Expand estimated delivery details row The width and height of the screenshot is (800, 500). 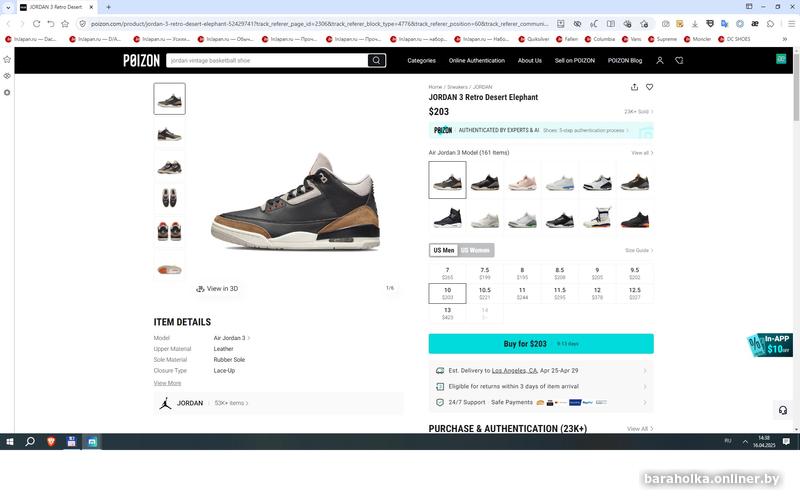(541, 371)
